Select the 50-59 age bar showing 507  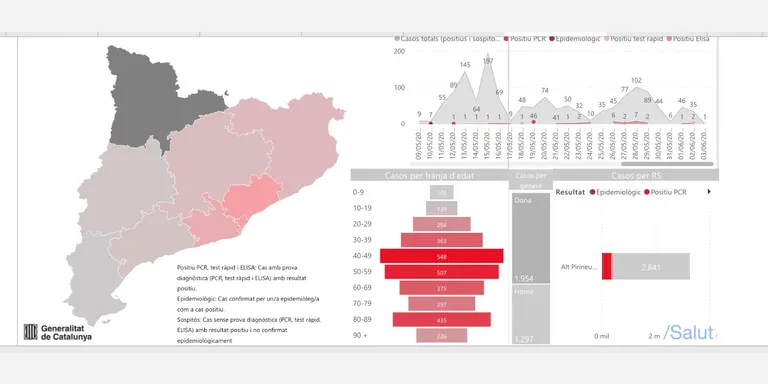pos(442,272)
